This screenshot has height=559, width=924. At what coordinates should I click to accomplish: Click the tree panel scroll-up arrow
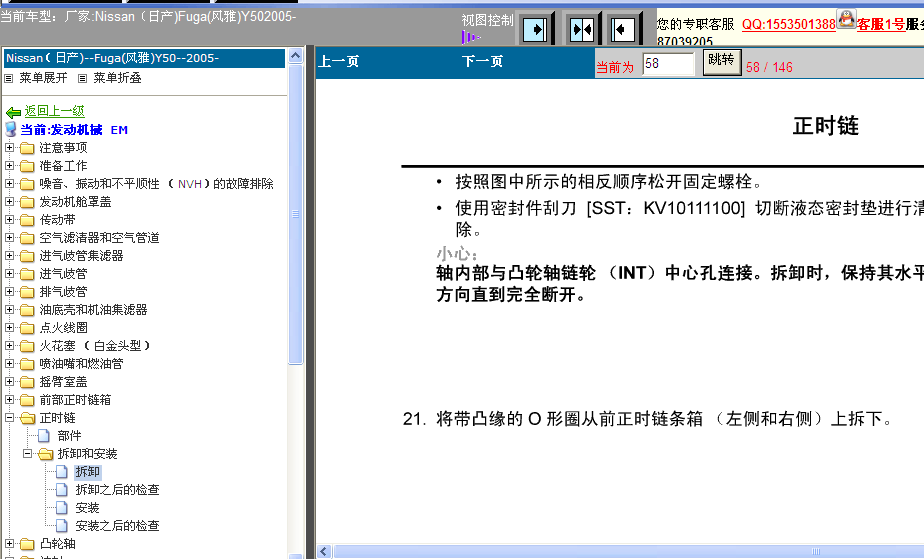coord(296,56)
